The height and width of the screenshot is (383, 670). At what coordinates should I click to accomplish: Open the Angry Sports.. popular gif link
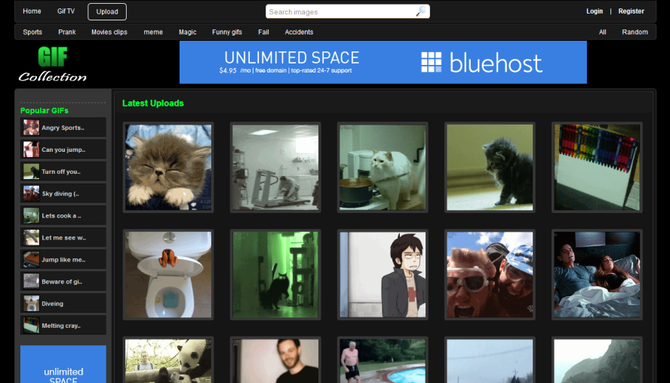(x=63, y=128)
